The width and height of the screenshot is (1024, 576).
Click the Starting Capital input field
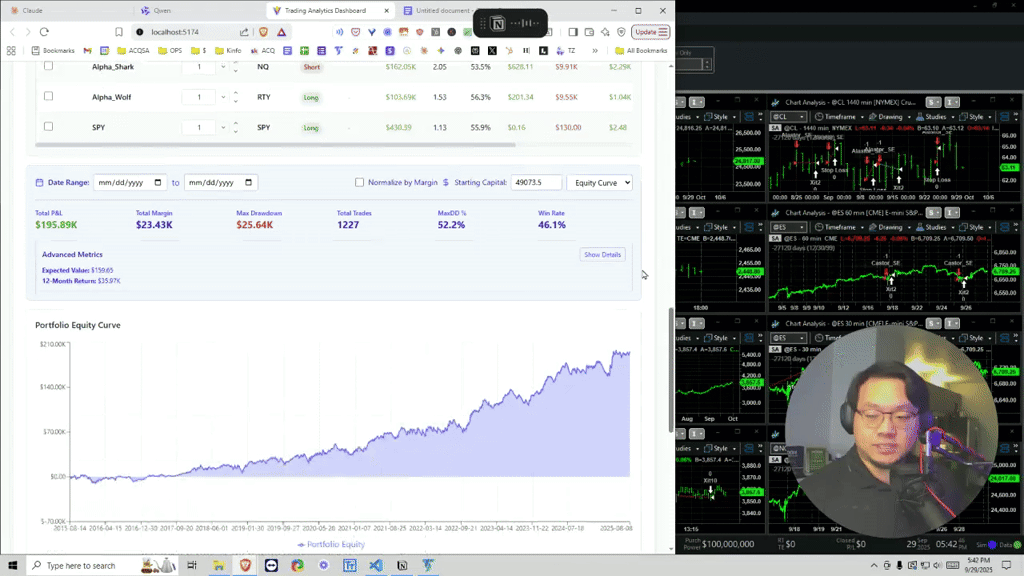(537, 182)
